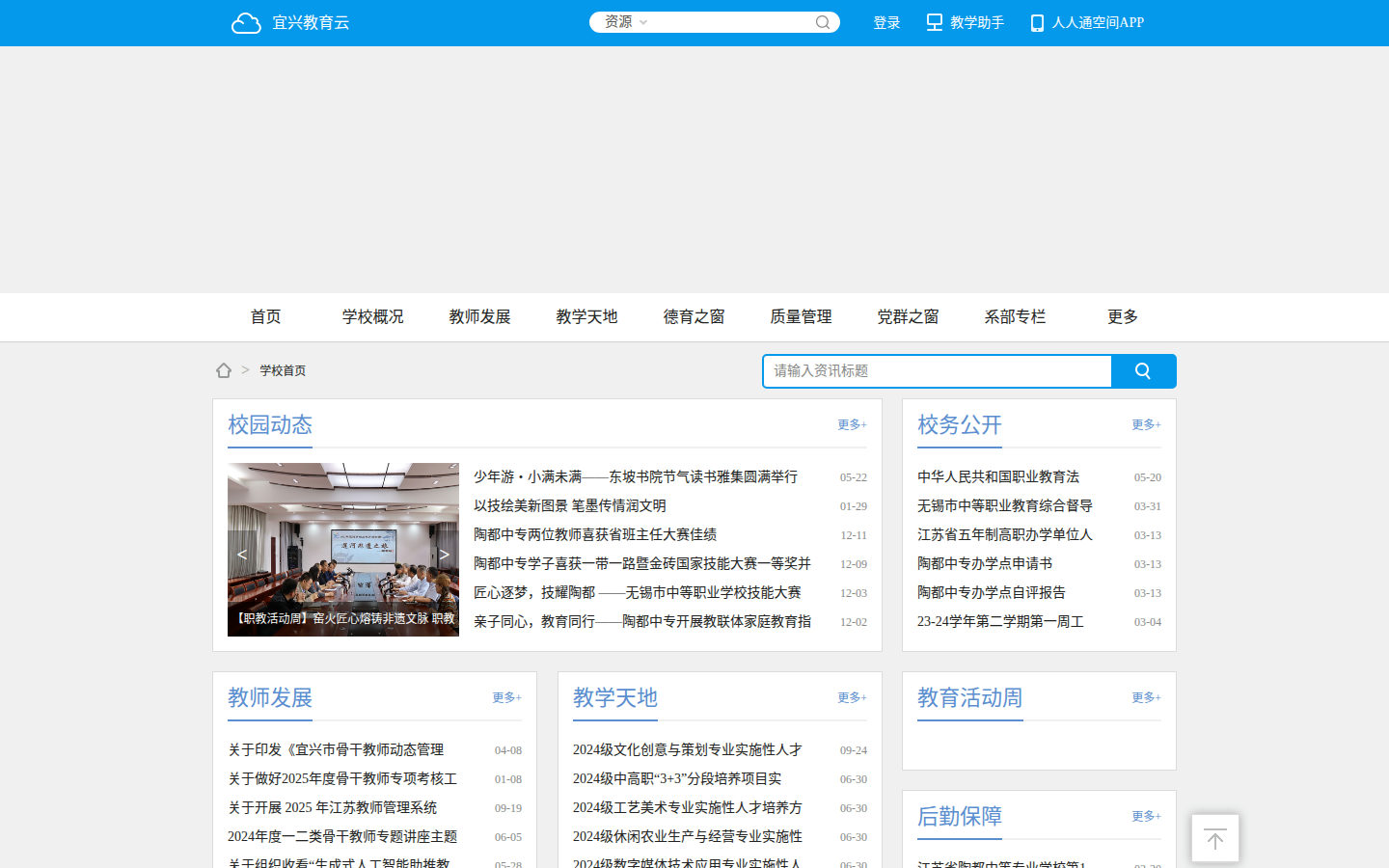Open 2024级工艺美术专业实施性人才培养方
This screenshot has height=868, width=1389.
(x=688, y=808)
